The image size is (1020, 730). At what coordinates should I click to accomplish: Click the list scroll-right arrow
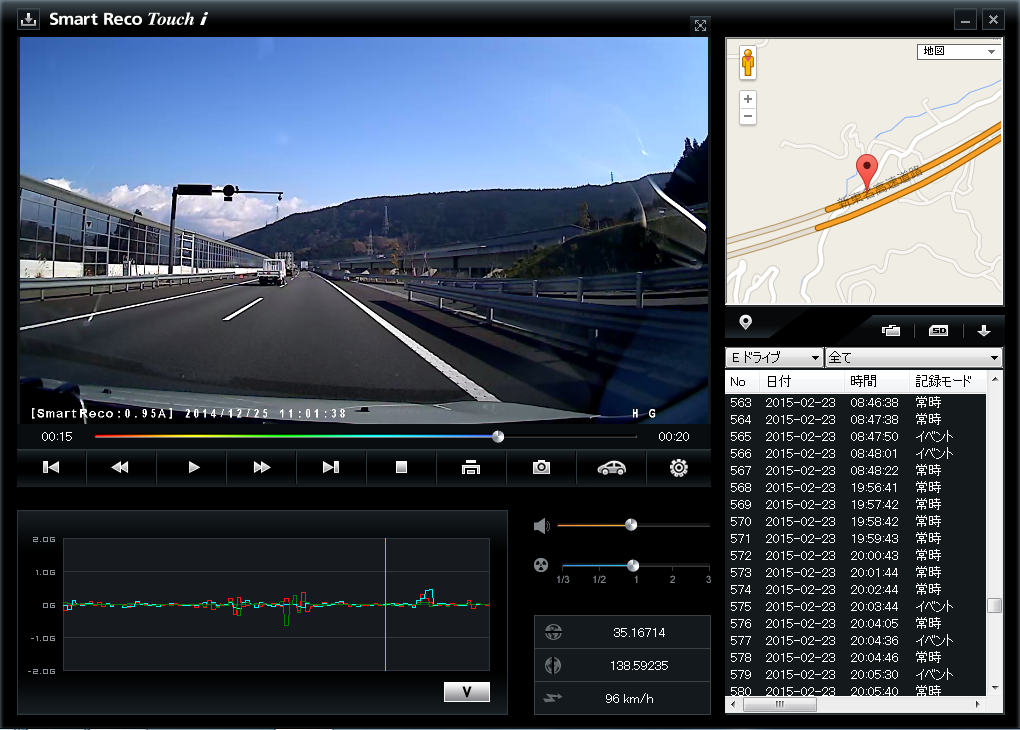978,705
